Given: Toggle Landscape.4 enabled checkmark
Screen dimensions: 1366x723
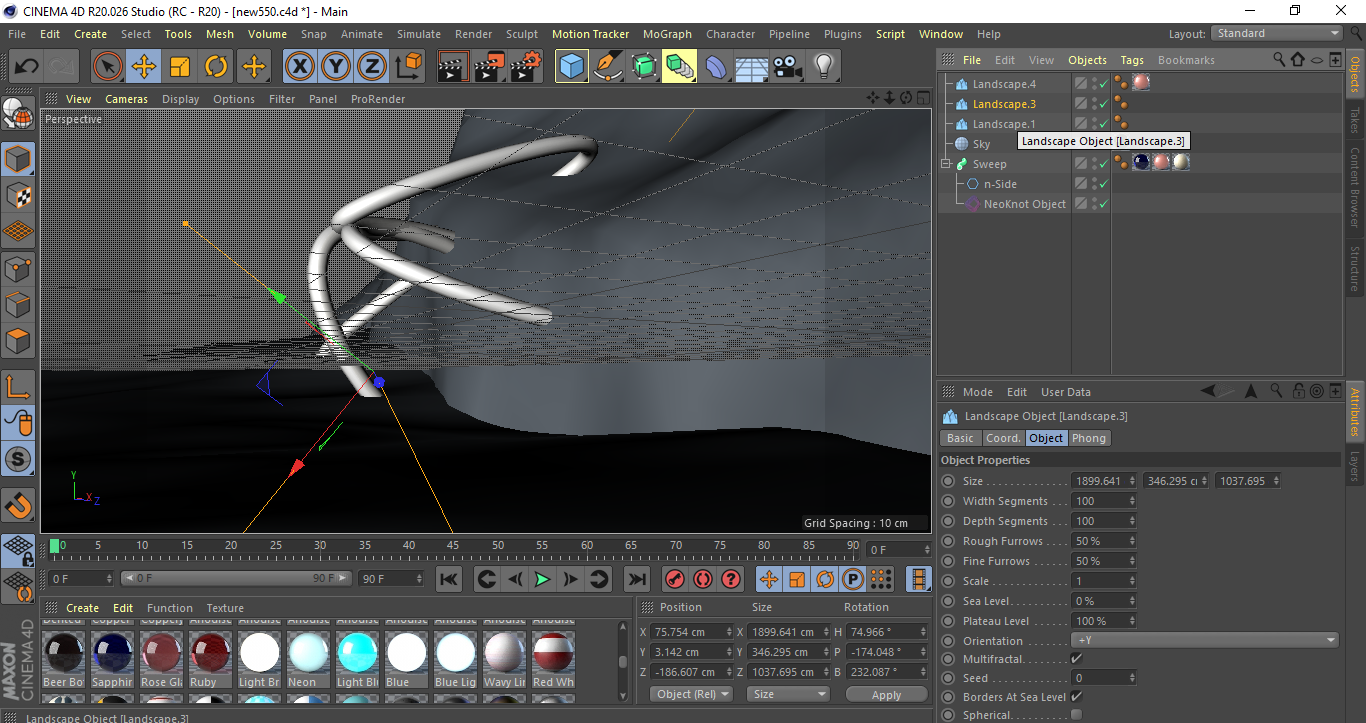Looking at the screenshot, I should (1103, 84).
